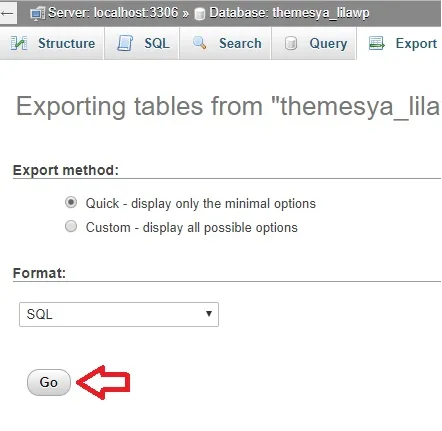This screenshot has width=442, height=431.
Task: Open the Server: localhost:3306 breadcrumb link
Action: [113, 13]
